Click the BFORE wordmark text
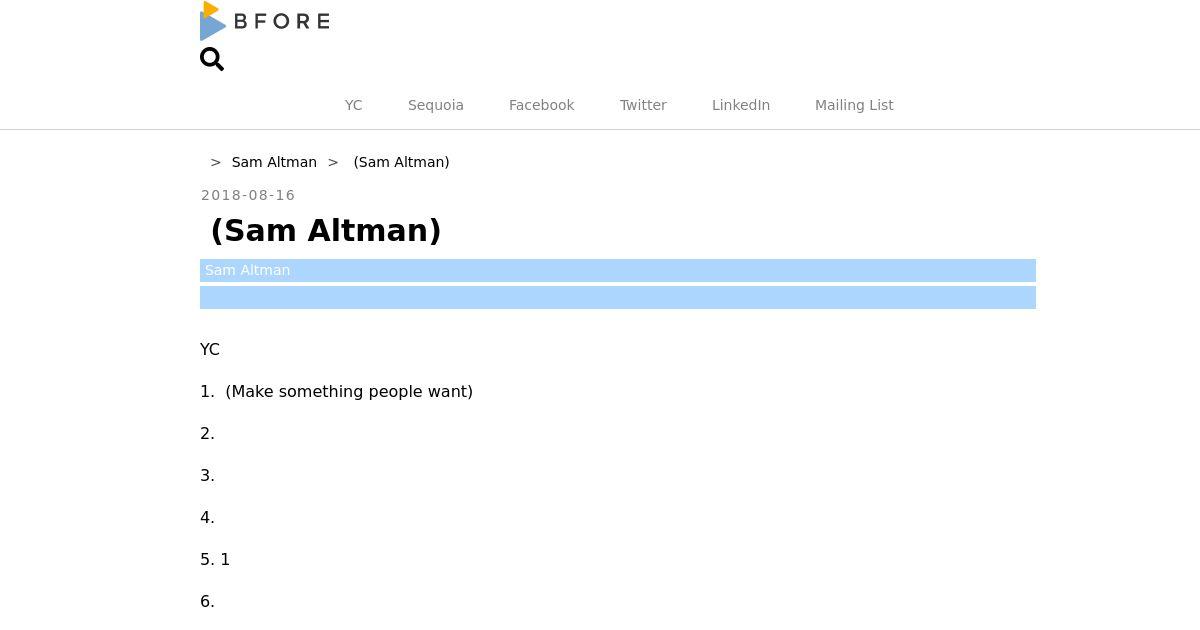The height and width of the screenshot is (630, 1200). pyautogui.click(x=281, y=21)
